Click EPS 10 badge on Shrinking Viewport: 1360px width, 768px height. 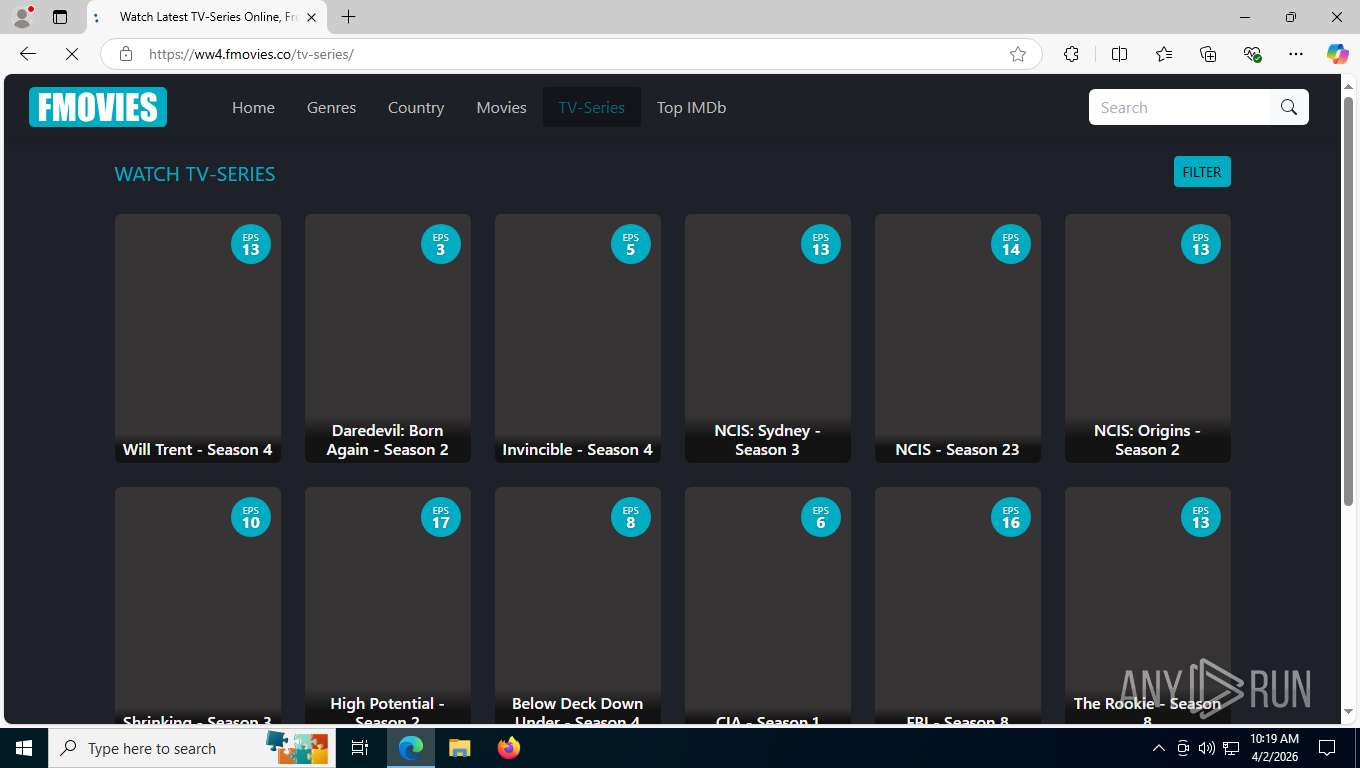point(251,517)
